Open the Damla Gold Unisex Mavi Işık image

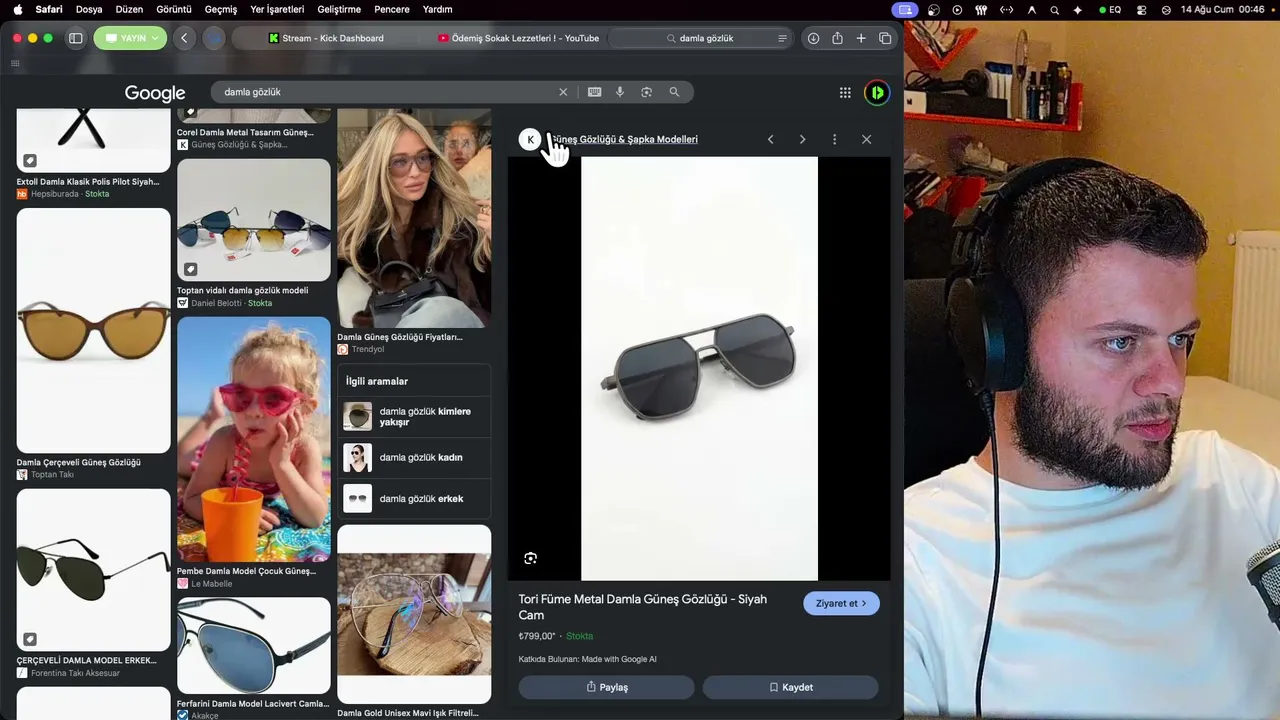click(414, 614)
